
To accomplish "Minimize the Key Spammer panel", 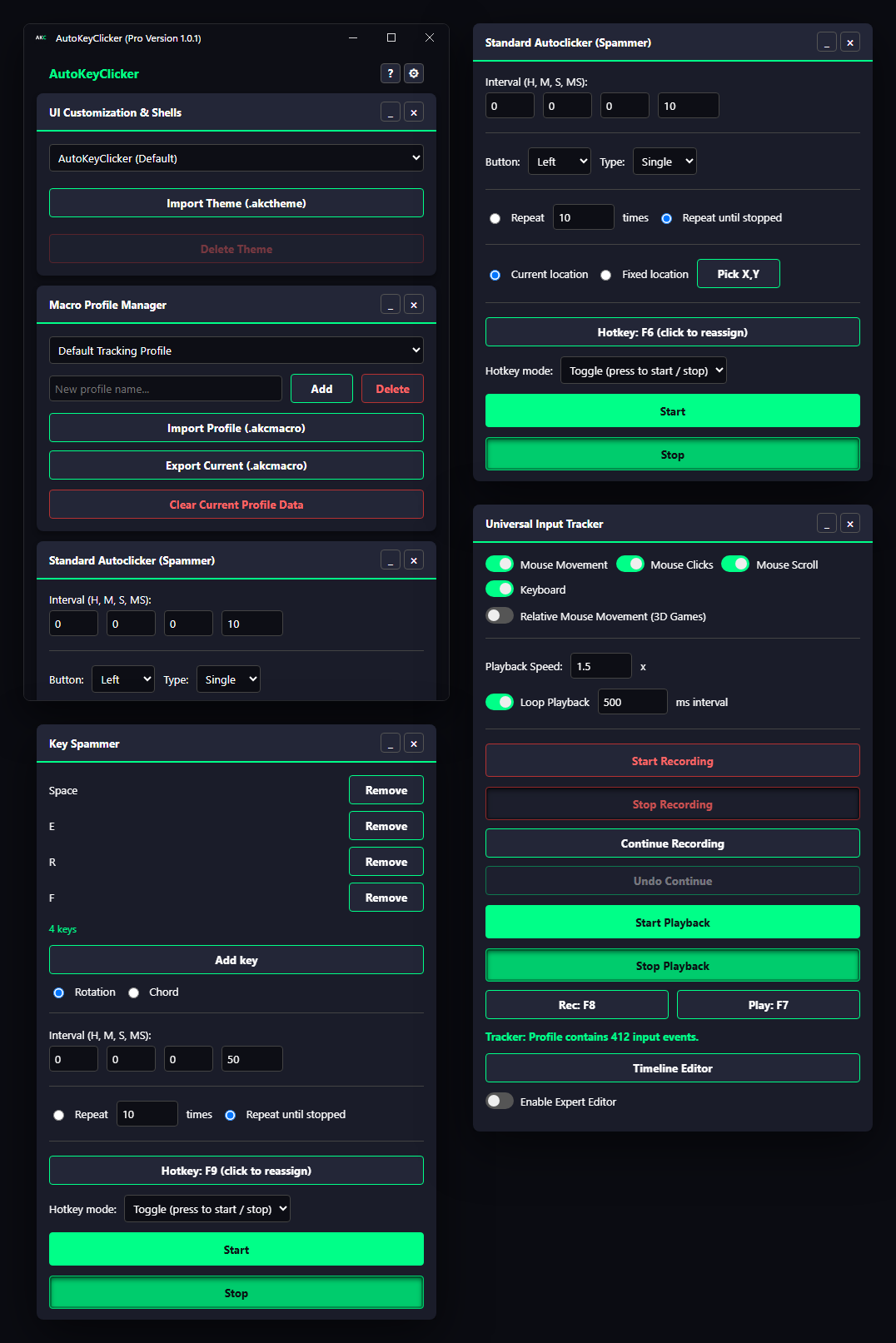I will [x=391, y=744].
